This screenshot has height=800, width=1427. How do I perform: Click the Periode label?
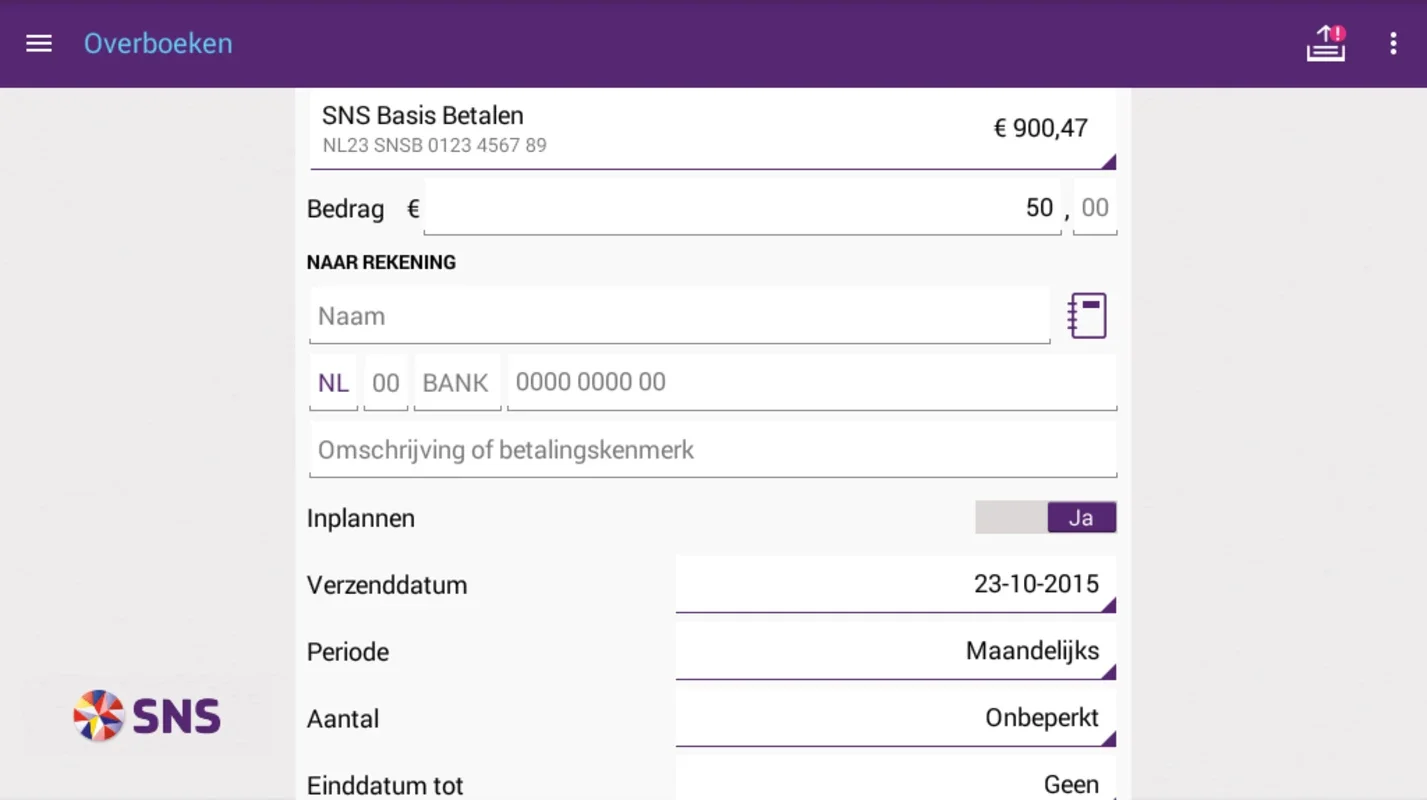pyautogui.click(x=348, y=652)
